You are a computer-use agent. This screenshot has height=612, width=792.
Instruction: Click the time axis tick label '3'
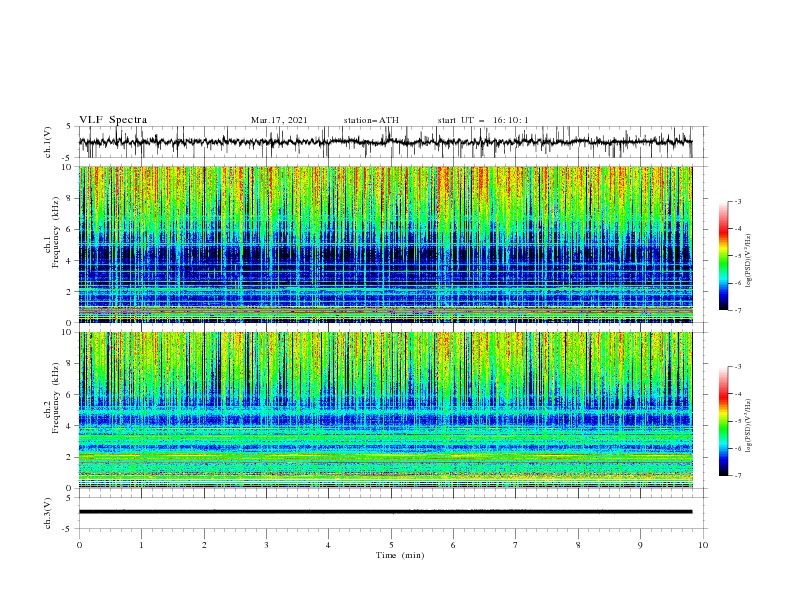(x=266, y=545)
